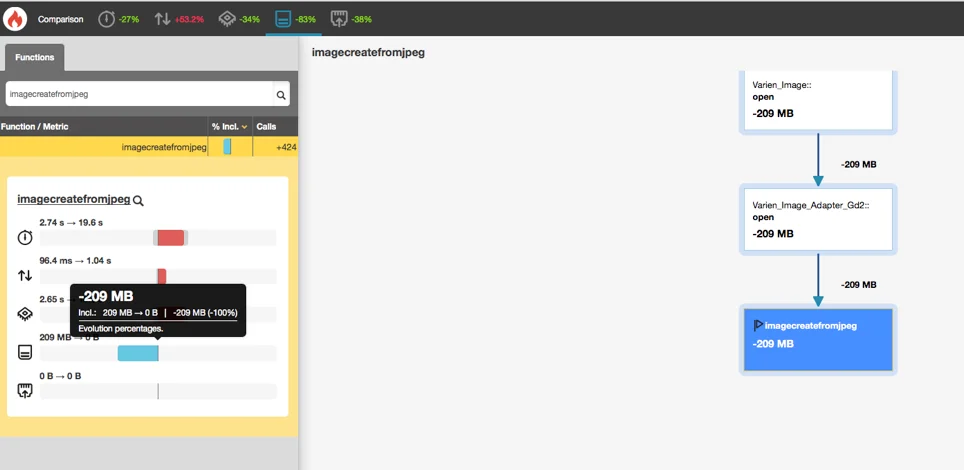This screenshot has width=964, height=470.
Task: Click the Blackfire flame logo
Action: pos(14,19)
